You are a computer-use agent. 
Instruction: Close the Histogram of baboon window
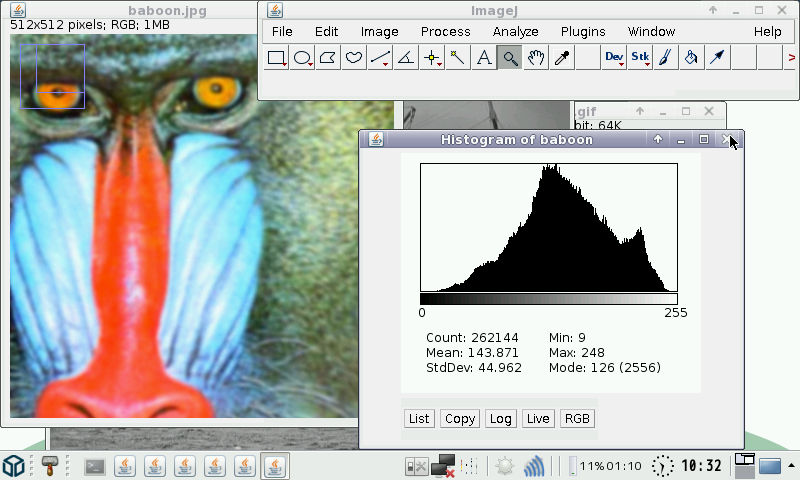pyautogui.click(x=727, y=139)
